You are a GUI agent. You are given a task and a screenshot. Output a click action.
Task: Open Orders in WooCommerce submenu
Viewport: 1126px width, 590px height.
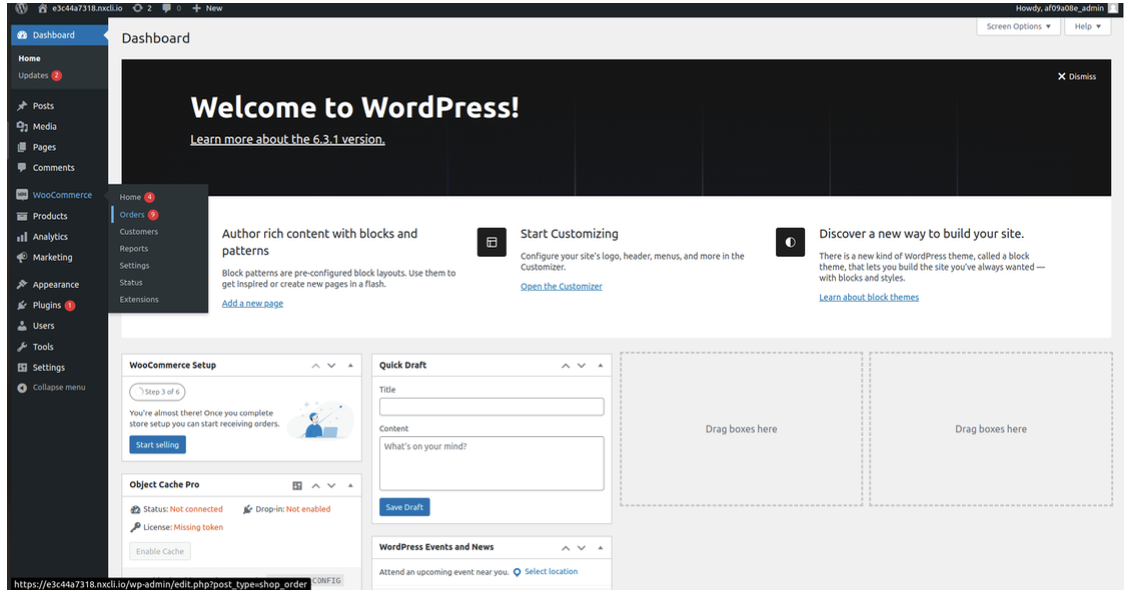[x=132, y=215]
